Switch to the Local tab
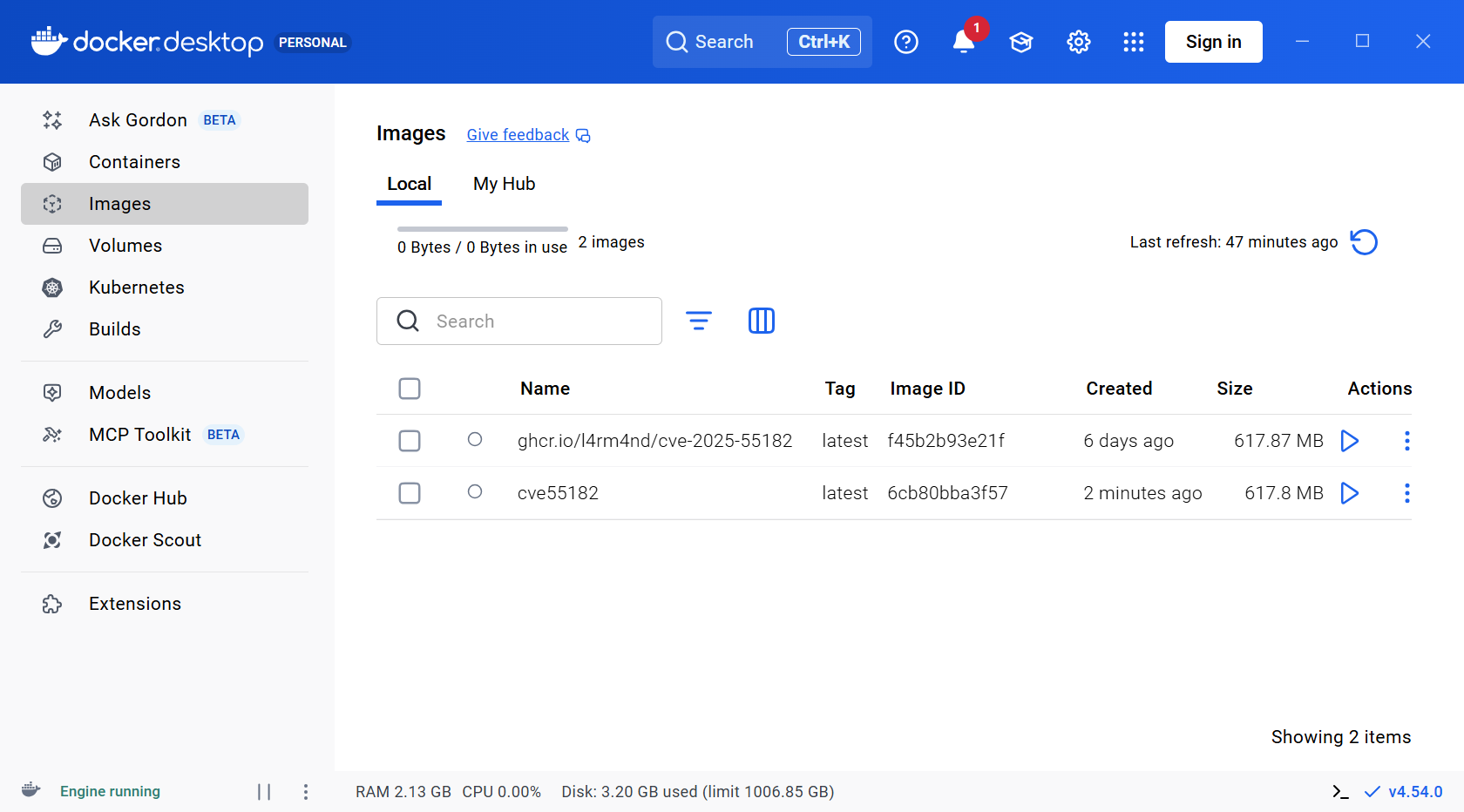The image size is (1464, 812). (409, 184)
